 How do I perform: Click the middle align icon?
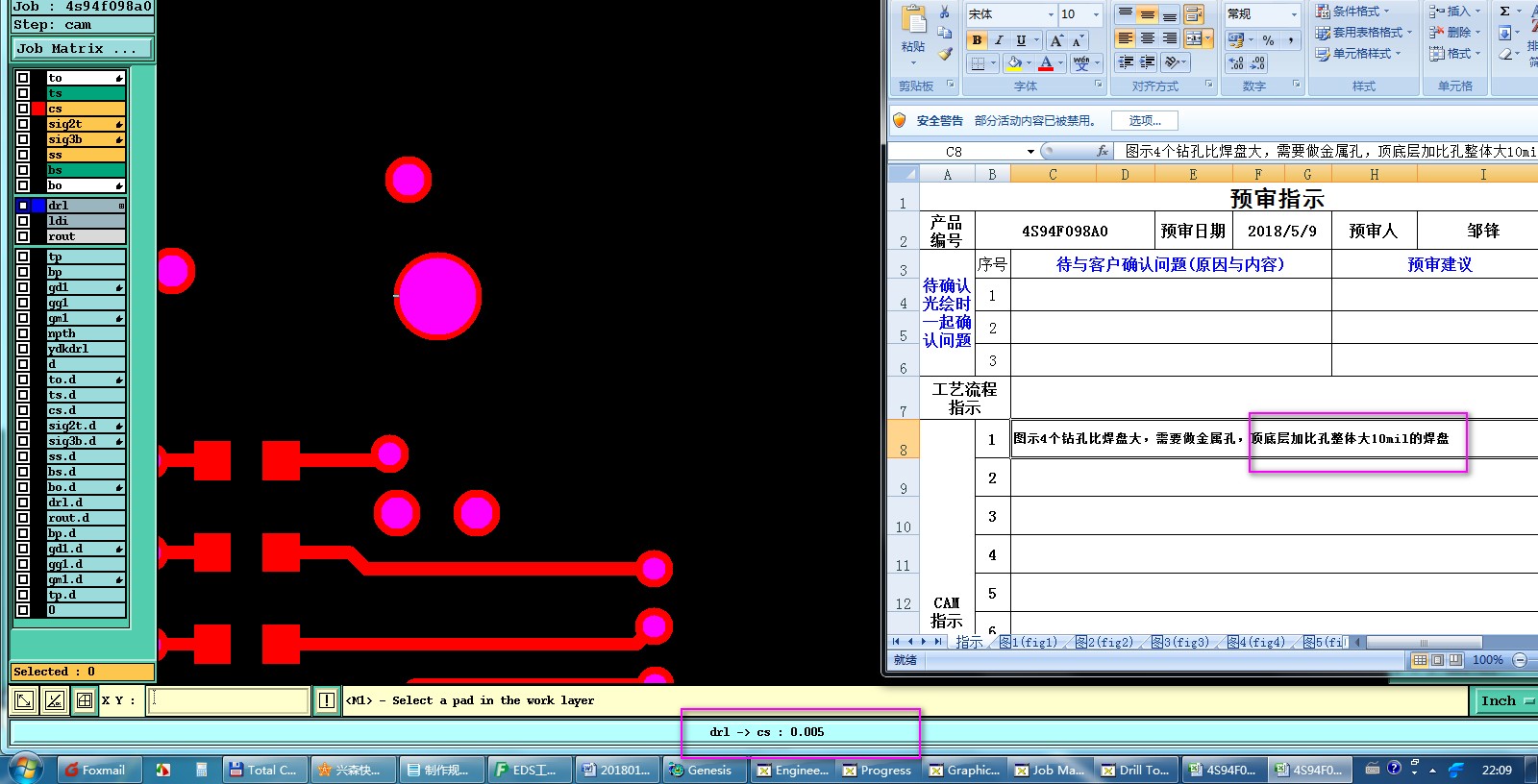[x=1147, y=13]
